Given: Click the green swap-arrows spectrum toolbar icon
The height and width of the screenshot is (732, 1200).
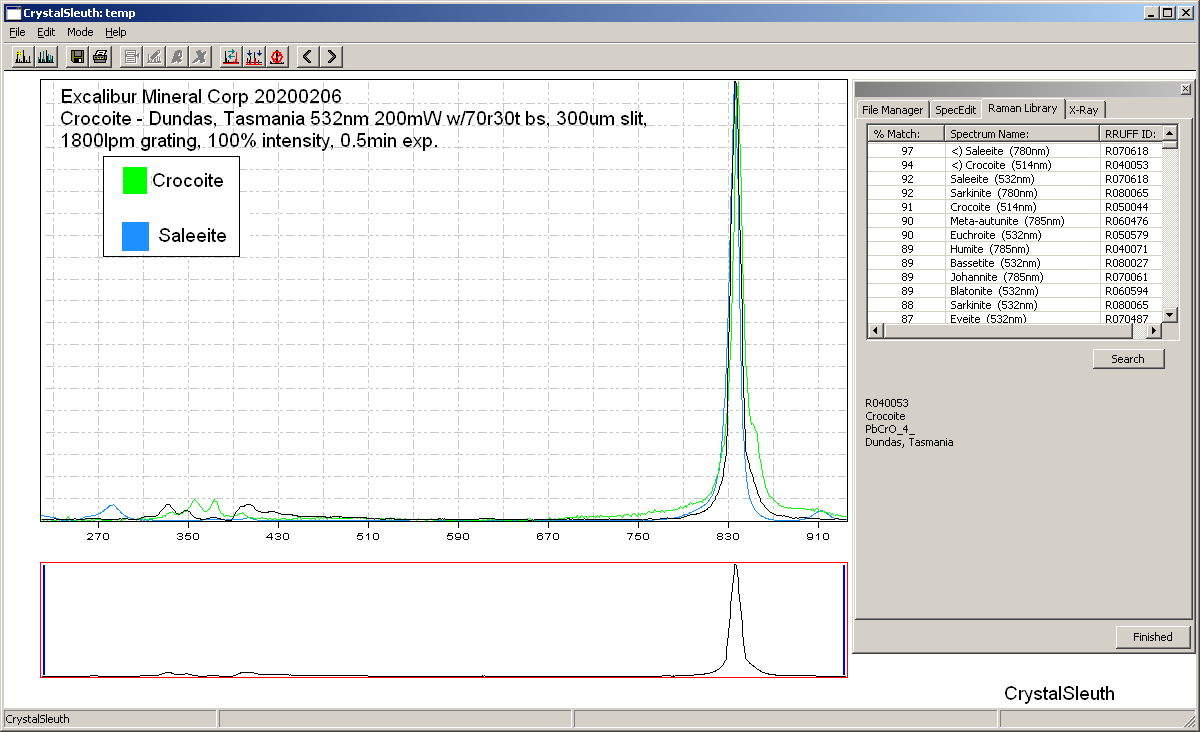Looking at the screenshot, I should point(231,56).
